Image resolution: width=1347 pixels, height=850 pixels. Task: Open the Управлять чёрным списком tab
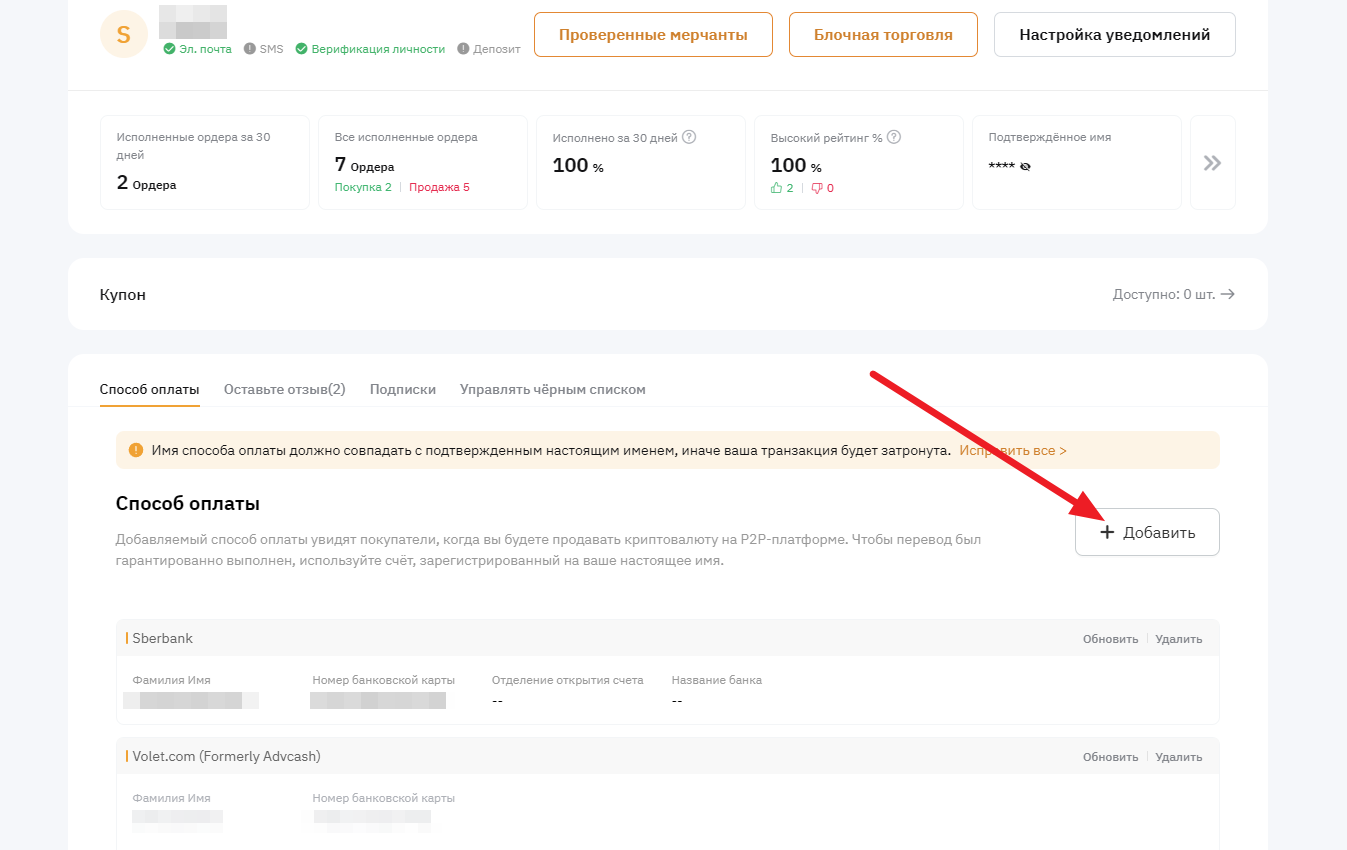click(x=553, y=389)
